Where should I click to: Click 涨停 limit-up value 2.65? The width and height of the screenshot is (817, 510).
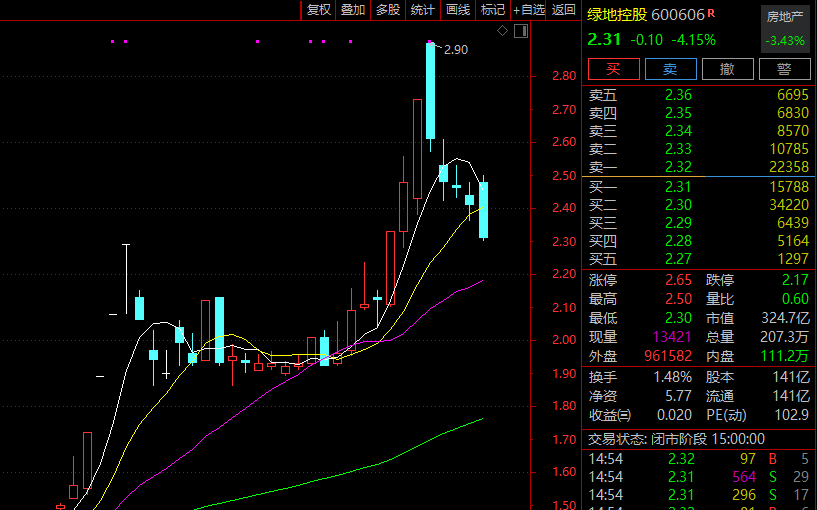point(678,280)
